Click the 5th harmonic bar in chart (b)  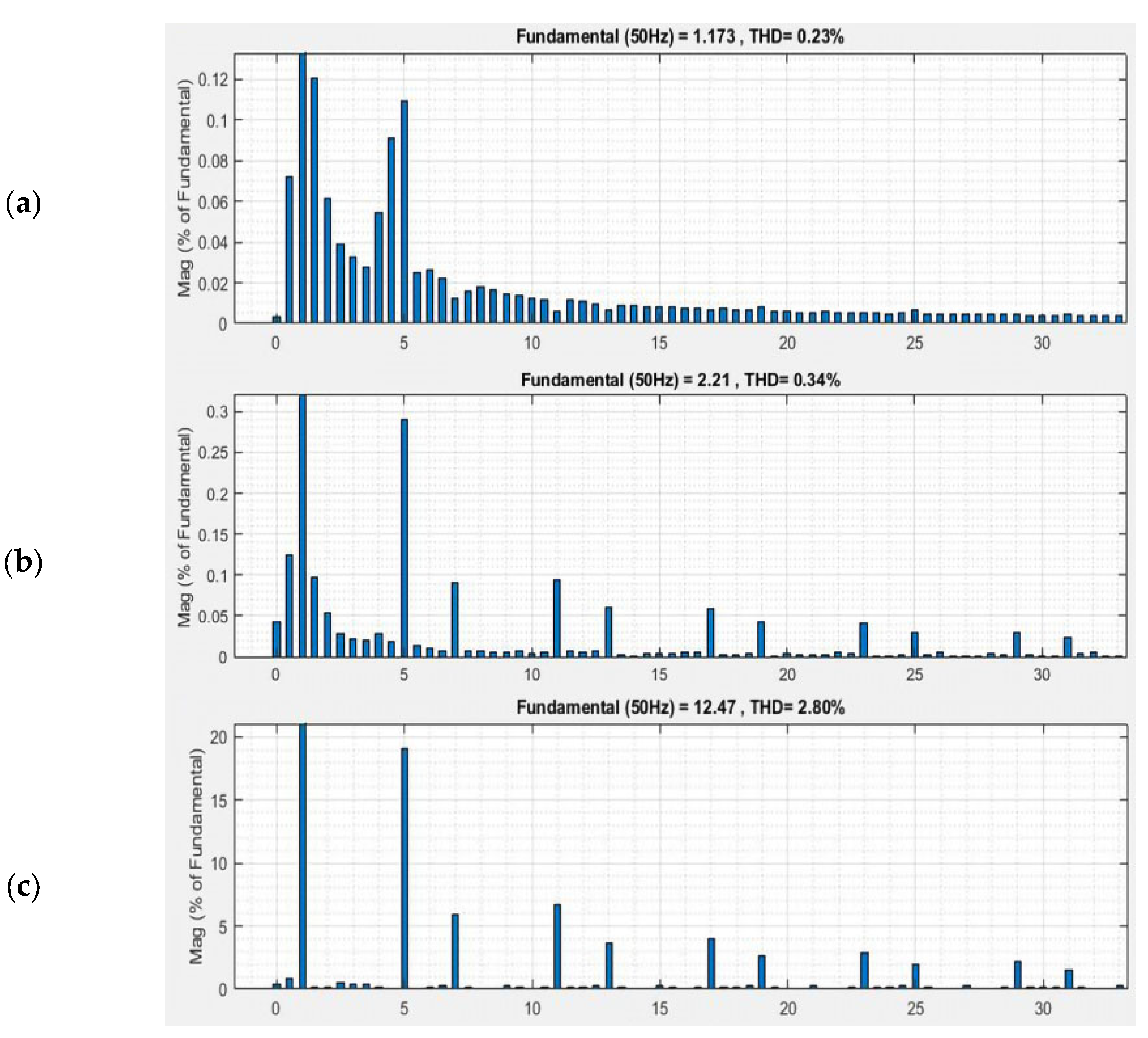click(x=404, y=538)
